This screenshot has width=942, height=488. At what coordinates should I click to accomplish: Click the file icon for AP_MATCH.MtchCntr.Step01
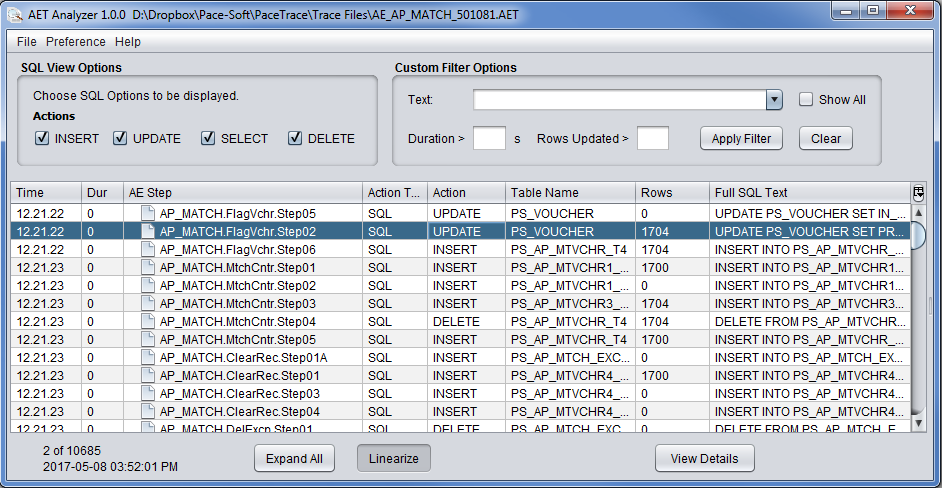click(148, 267)
